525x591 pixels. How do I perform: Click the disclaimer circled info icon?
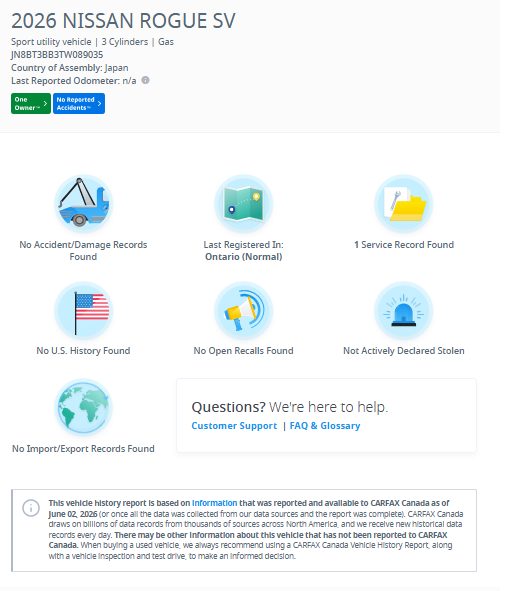[x=31, y=508]
